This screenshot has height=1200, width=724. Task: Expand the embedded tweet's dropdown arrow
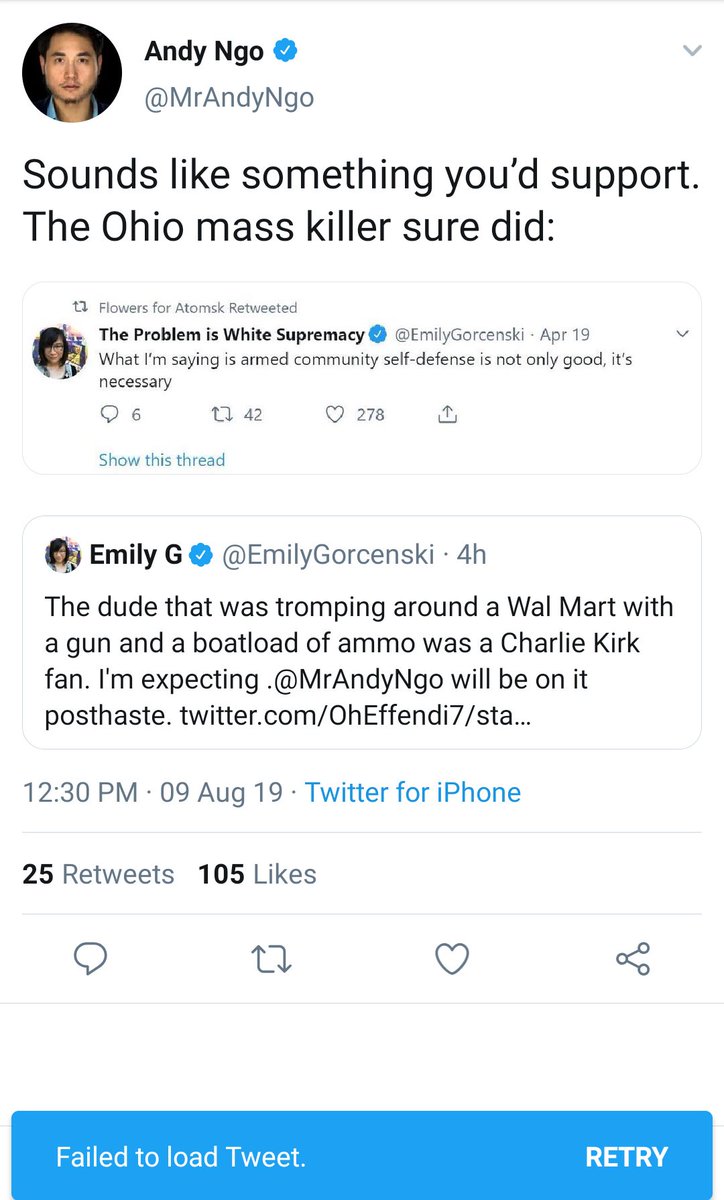click(x=682, y=334)
